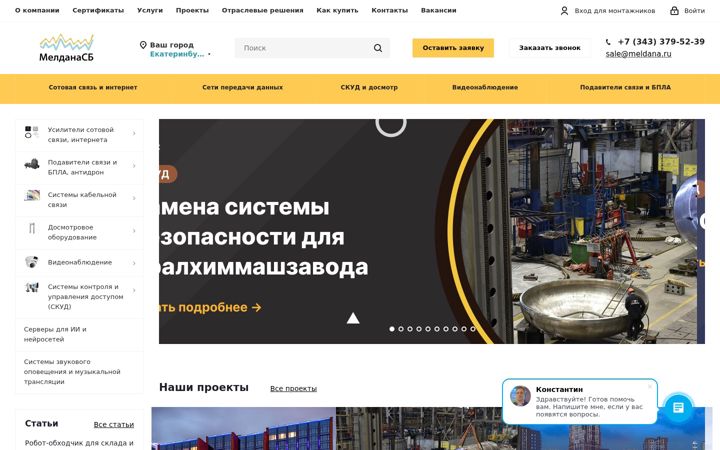
Task: Select the sixth banner slide dot
Action: pos(437,329)
